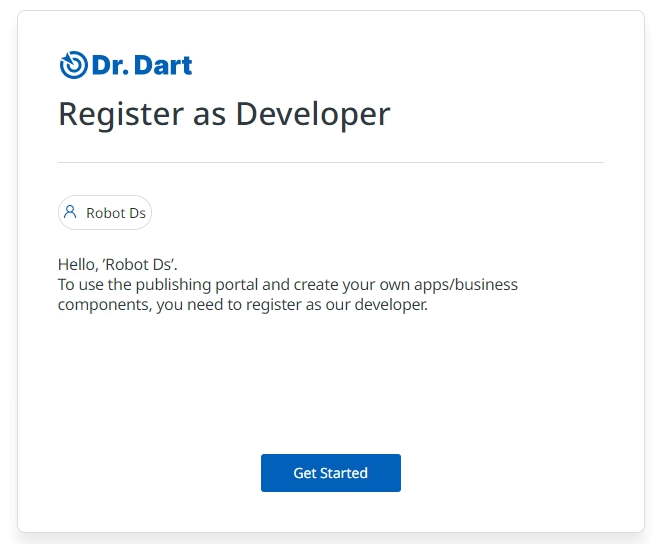656x544 pixels.
Task: Click the Robot Ds name label in chip
Action: (x=116, y=213)
